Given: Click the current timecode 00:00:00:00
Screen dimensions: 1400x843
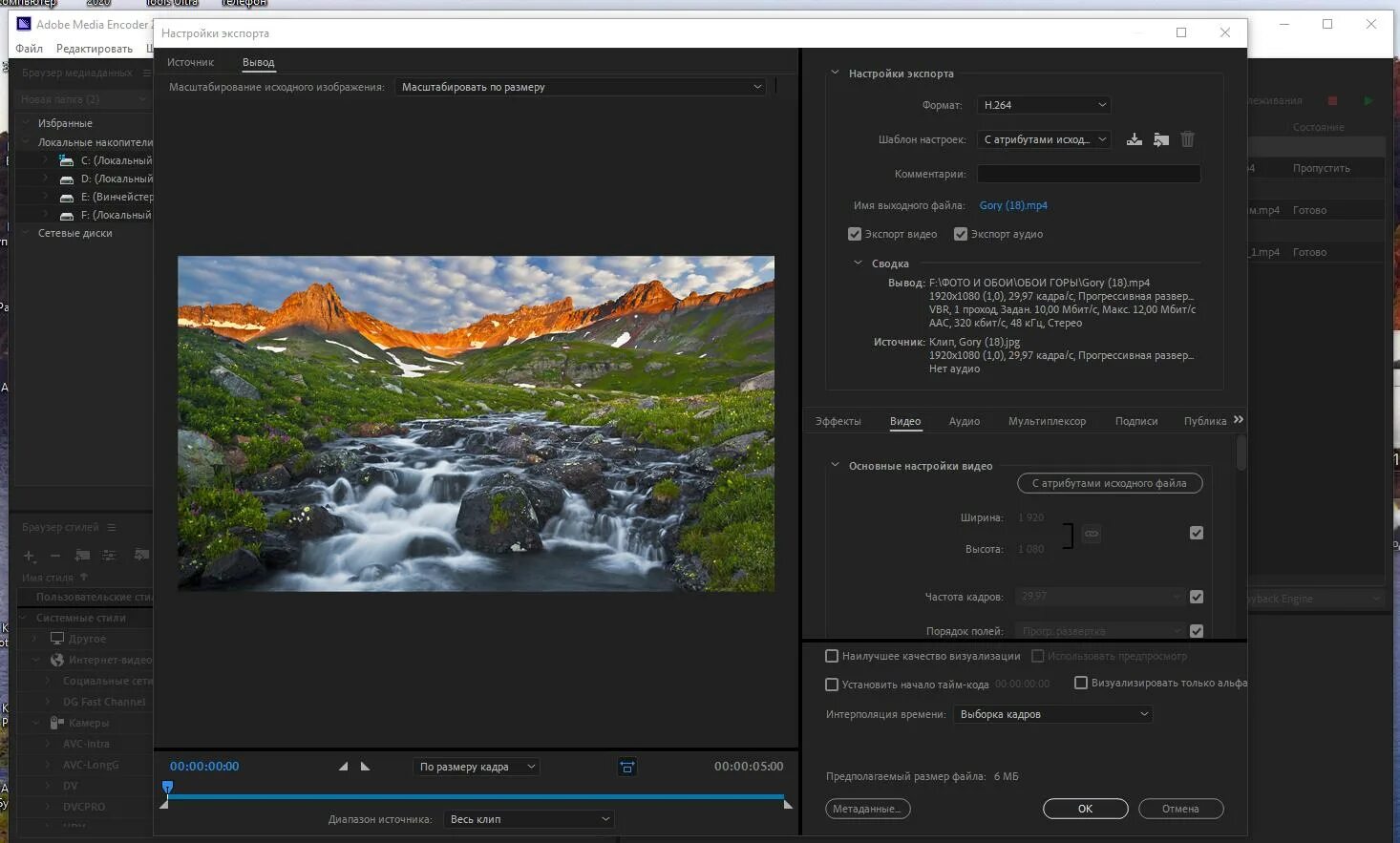Looking at the screenshot, I should tap(204, 766).
